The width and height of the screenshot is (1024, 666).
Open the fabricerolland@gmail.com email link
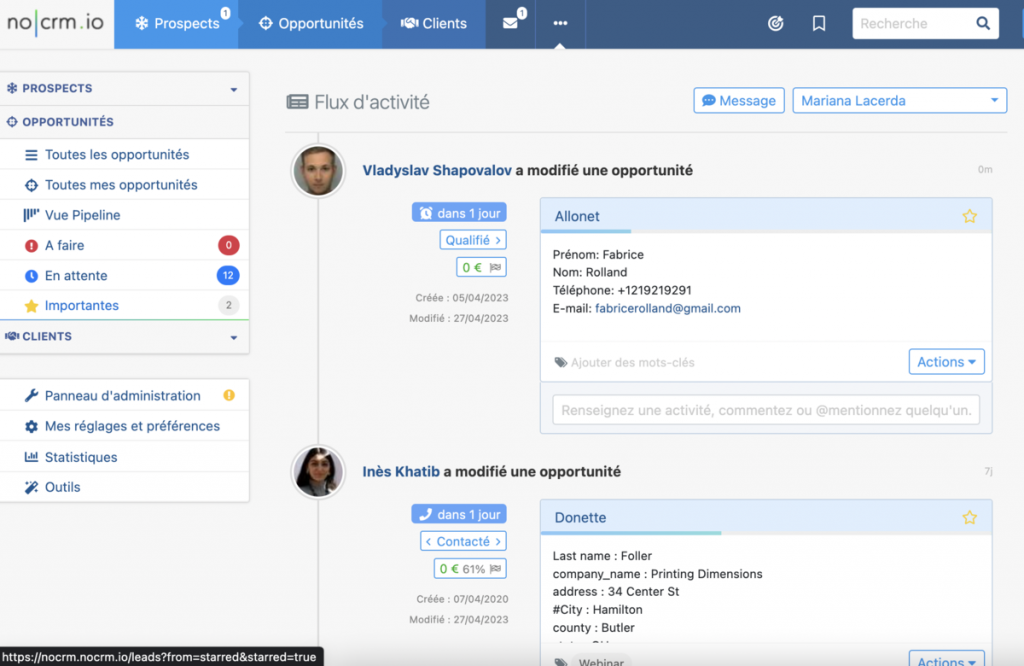[x=667, y=308]
